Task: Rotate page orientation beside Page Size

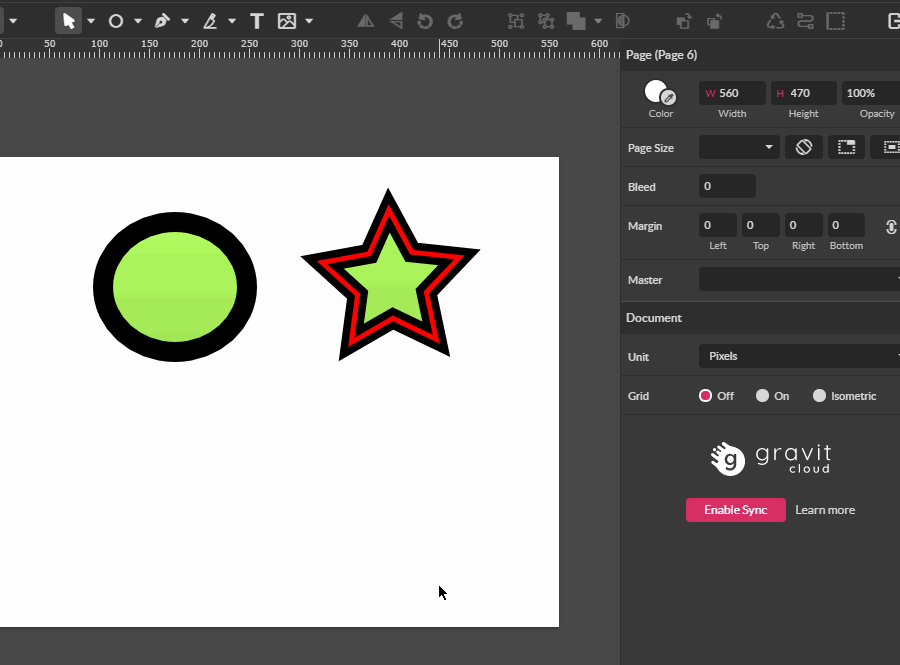Action: [803, 147]
